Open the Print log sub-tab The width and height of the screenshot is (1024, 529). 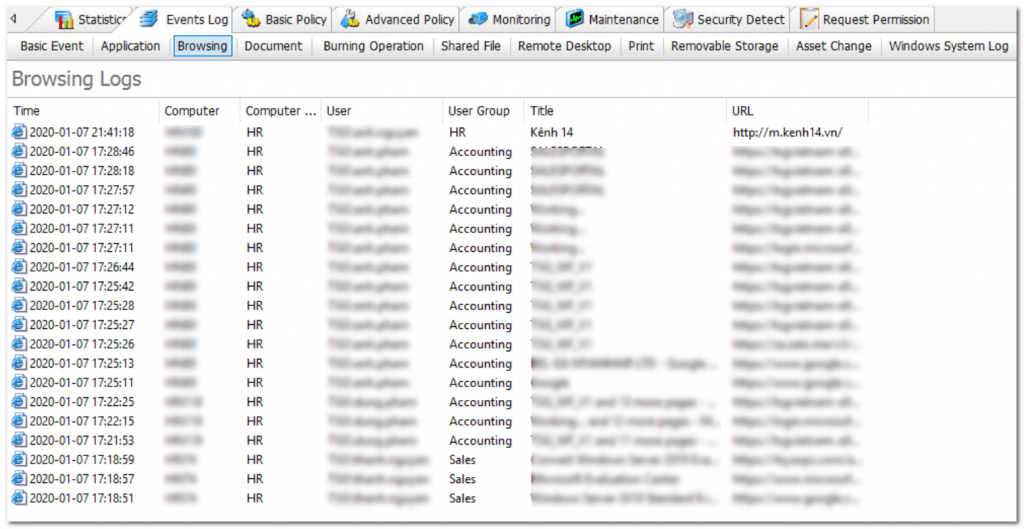[x=641, y=46]
